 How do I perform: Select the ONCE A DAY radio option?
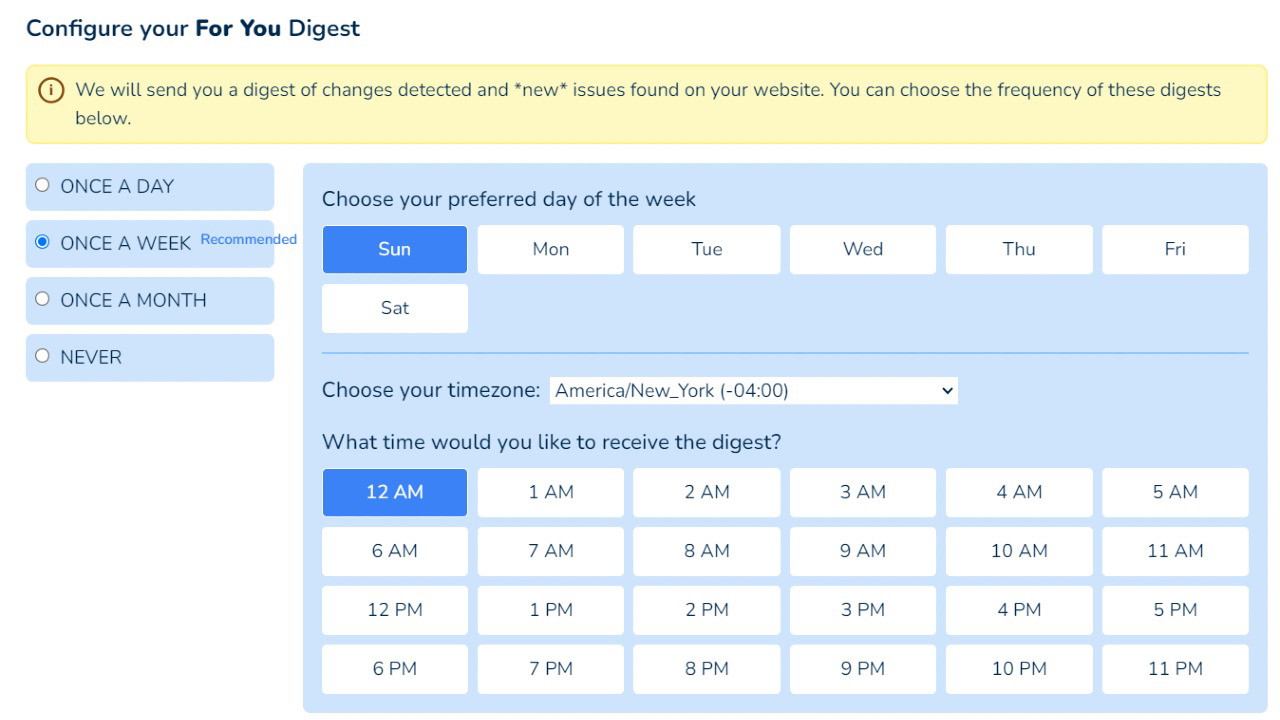tap(42, 185)
